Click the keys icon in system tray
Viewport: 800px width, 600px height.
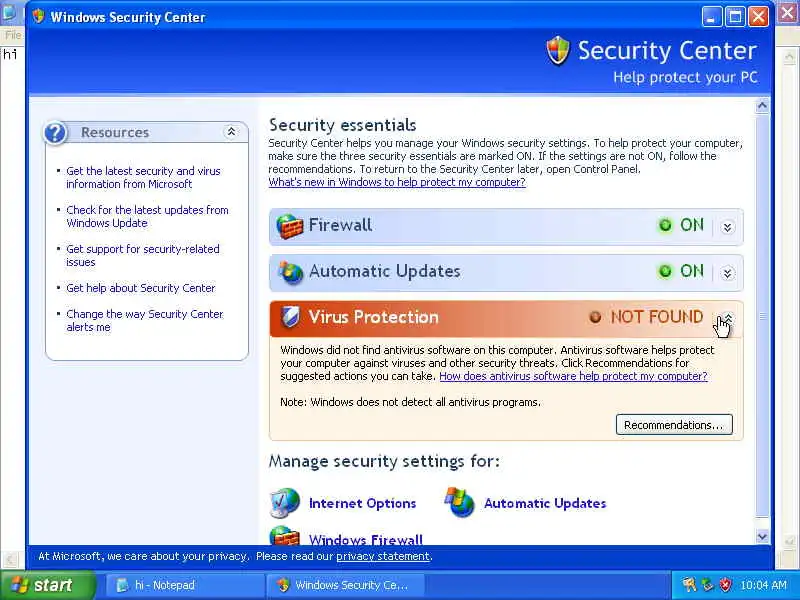[x=689, y=585]
